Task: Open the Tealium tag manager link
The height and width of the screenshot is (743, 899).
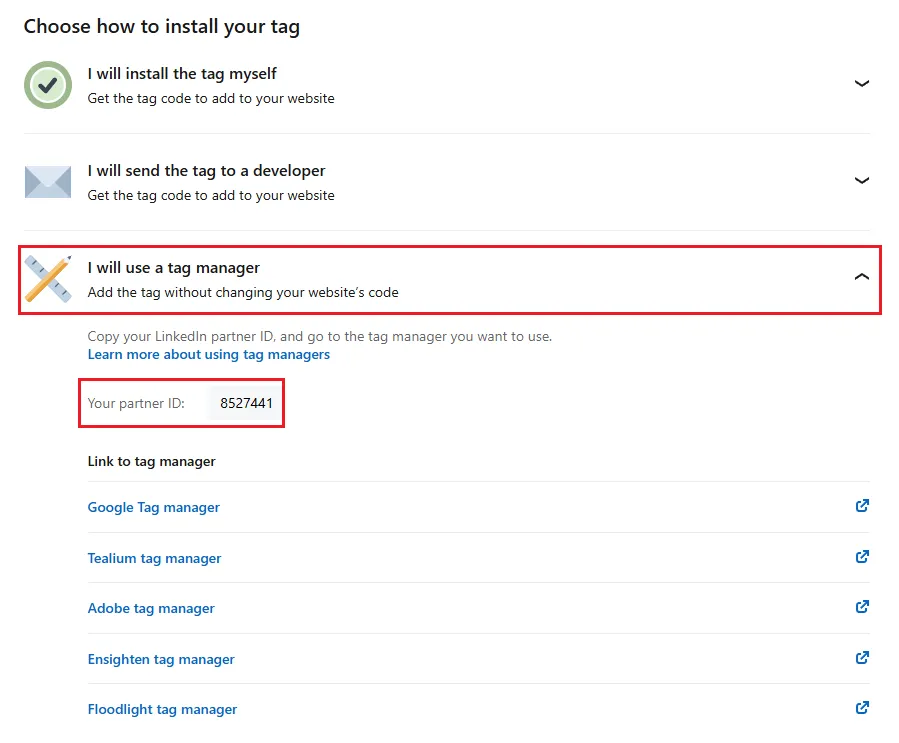Action: point(154,558)
